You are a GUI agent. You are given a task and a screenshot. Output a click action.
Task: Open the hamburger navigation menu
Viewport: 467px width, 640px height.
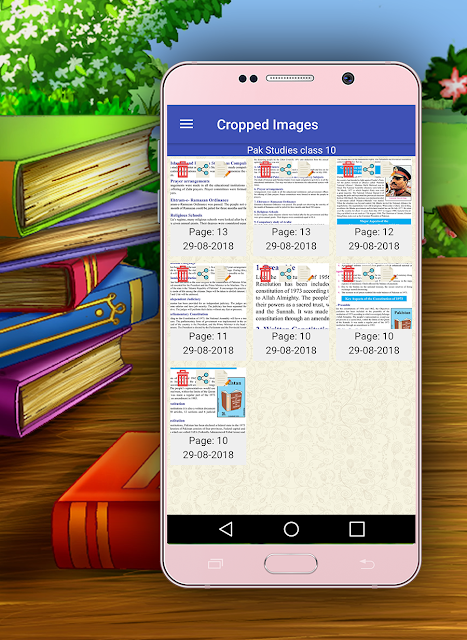[187, 124]
